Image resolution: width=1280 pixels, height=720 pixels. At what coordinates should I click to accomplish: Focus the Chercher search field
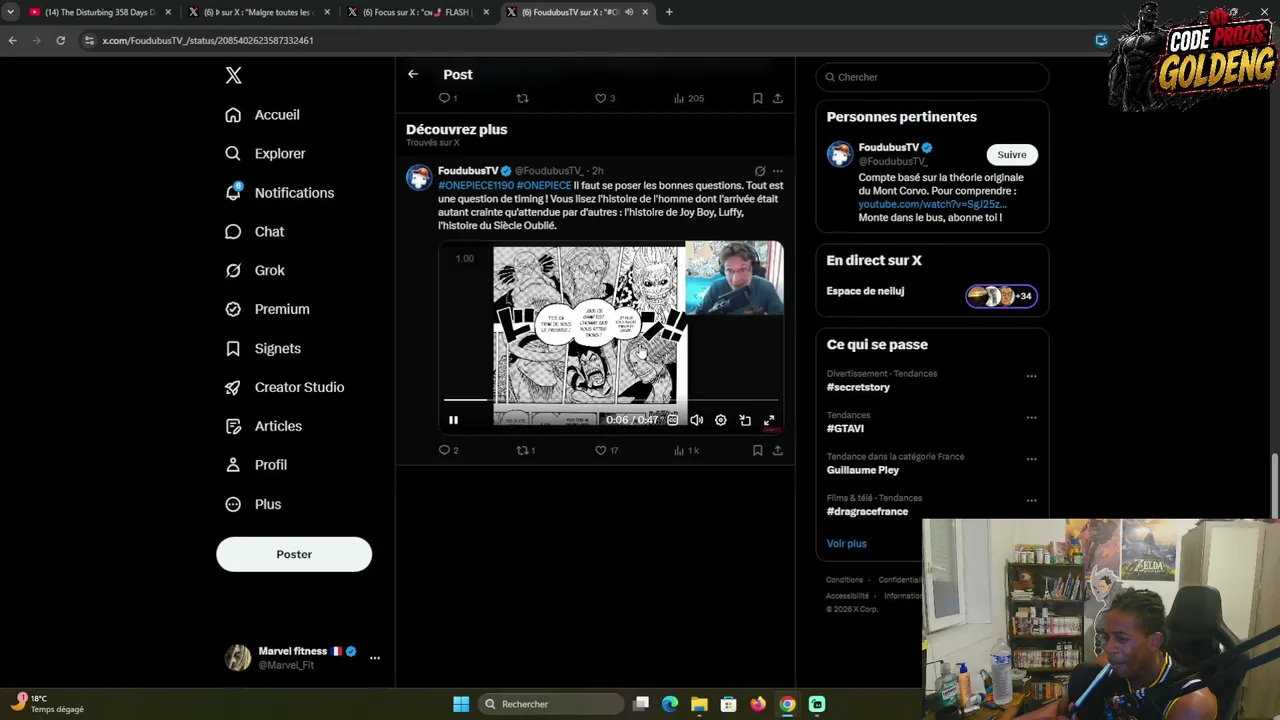[932, 77]
